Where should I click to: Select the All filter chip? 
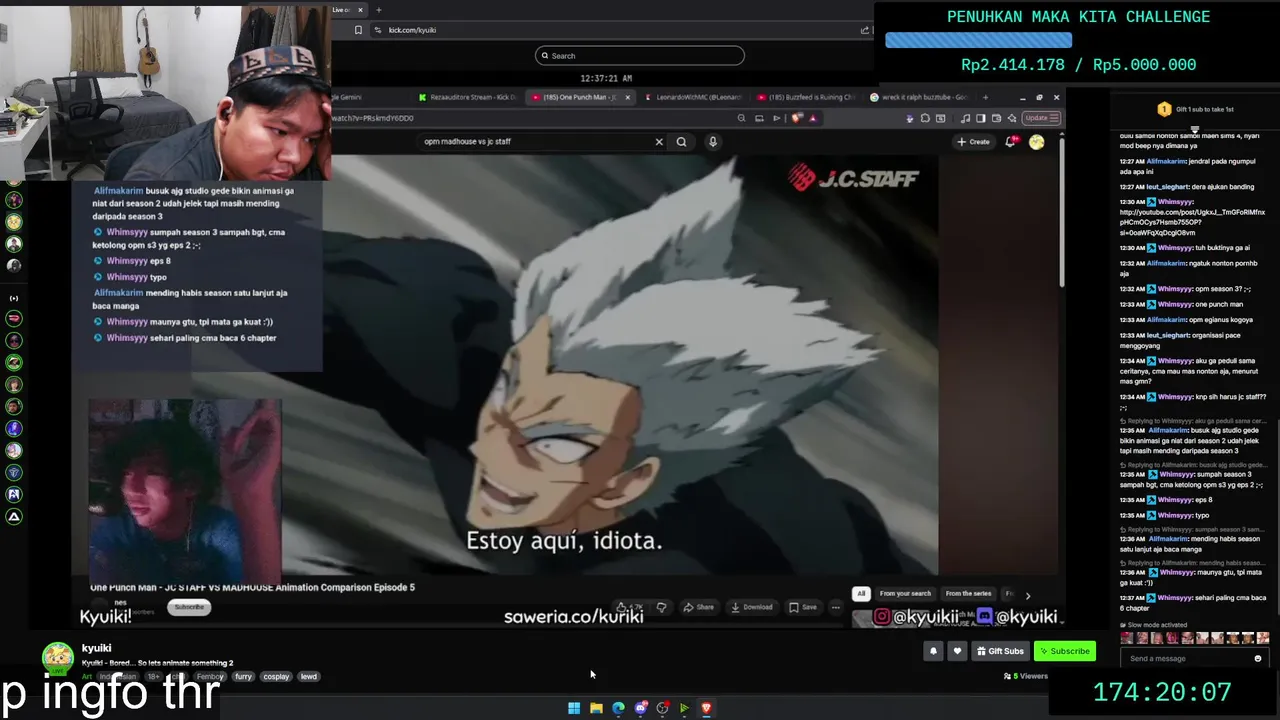(x=860, y=594)
